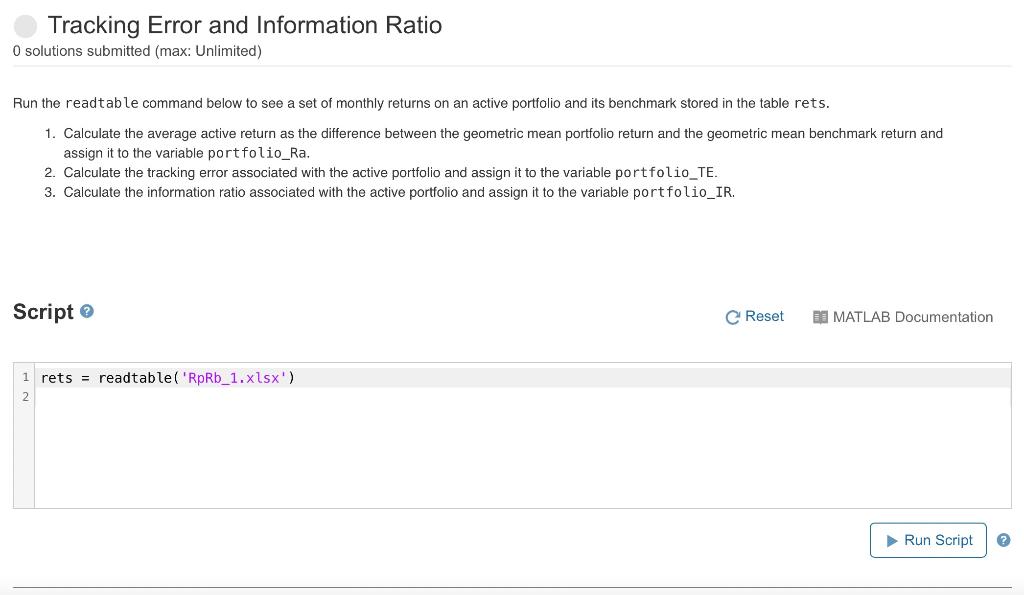Click line number 1 in the editor gutter

point(25,377)
